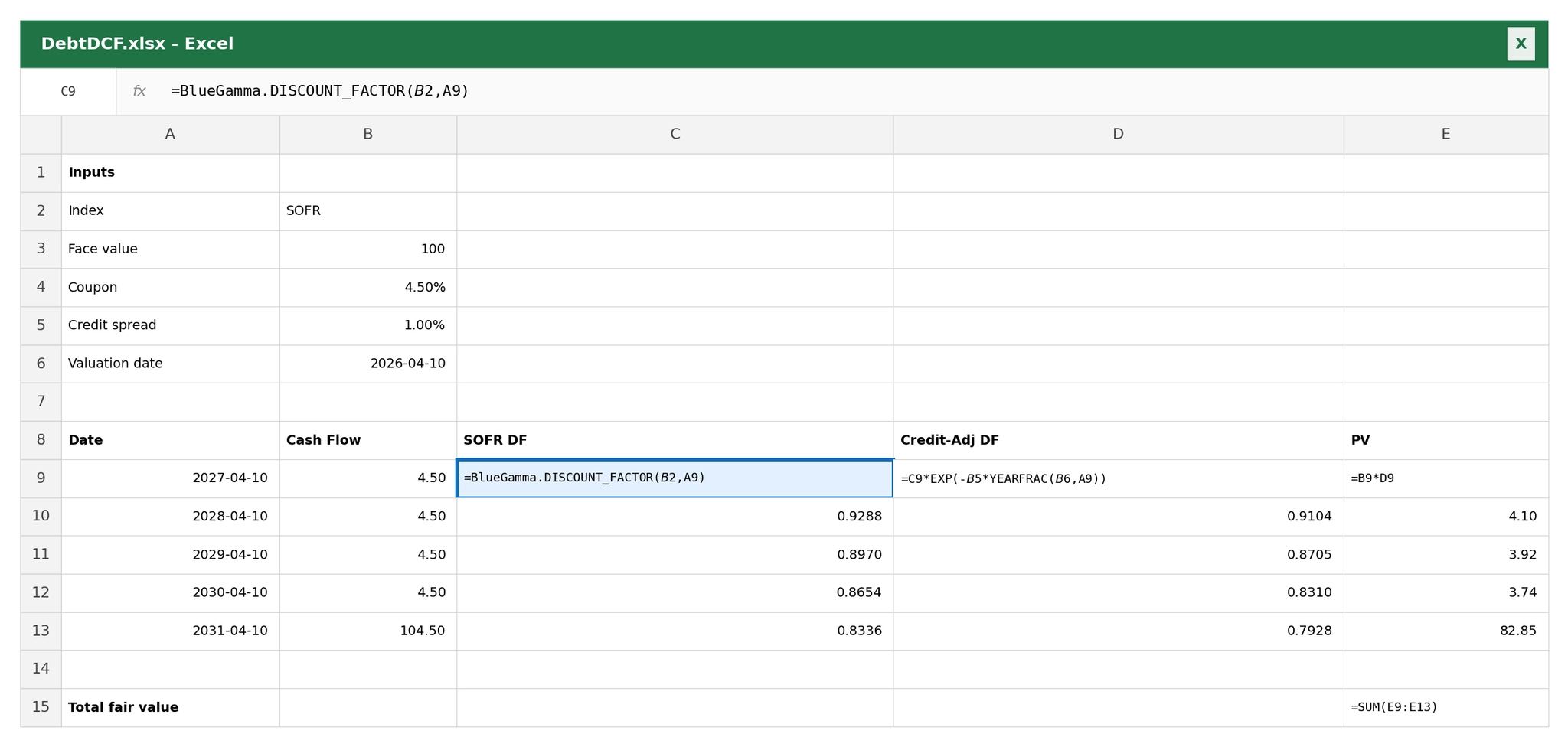
Task: Select the 0.7928 credit-adjusted cell
Action: (x=1119, y=631)
